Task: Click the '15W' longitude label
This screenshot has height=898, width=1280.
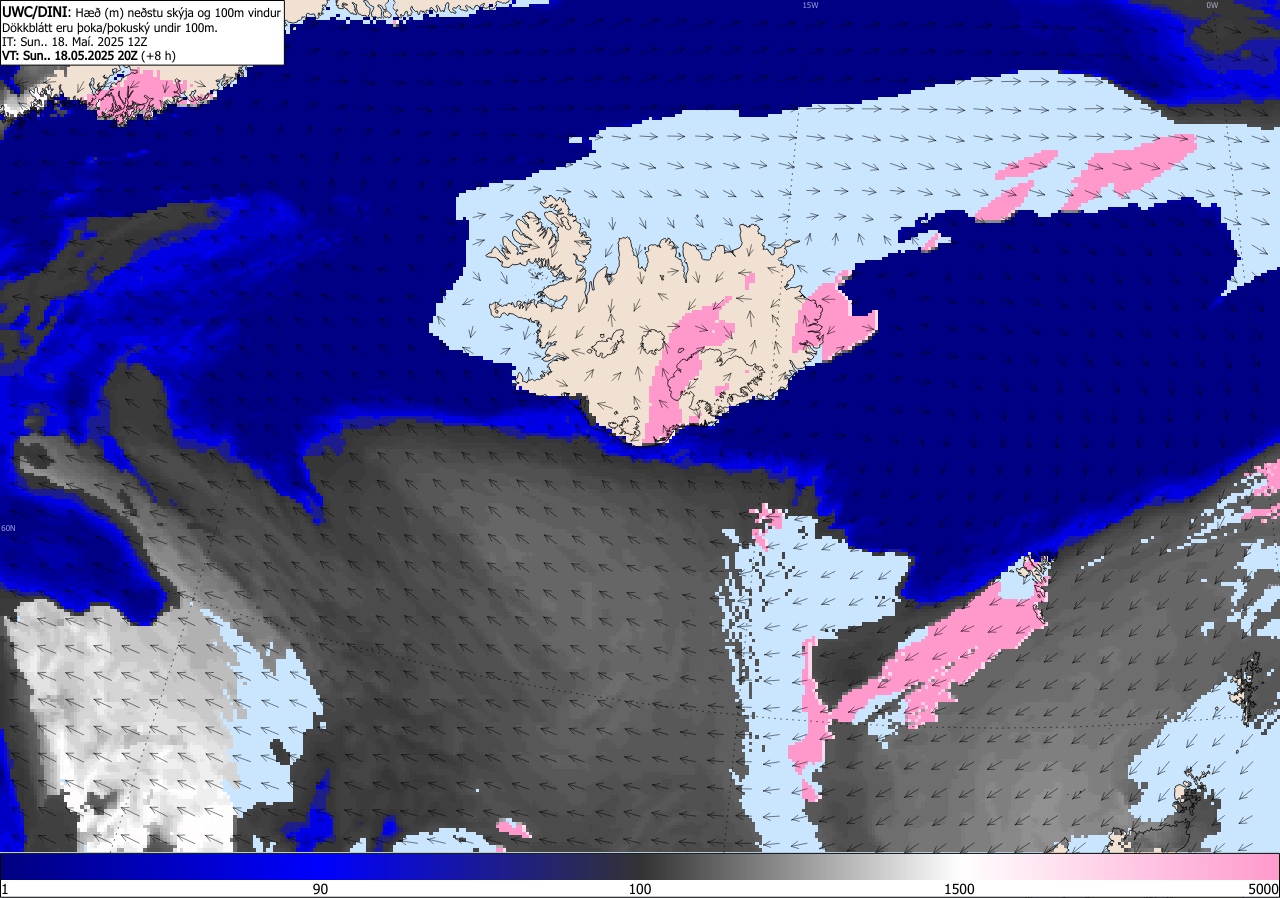Action: 810,5
